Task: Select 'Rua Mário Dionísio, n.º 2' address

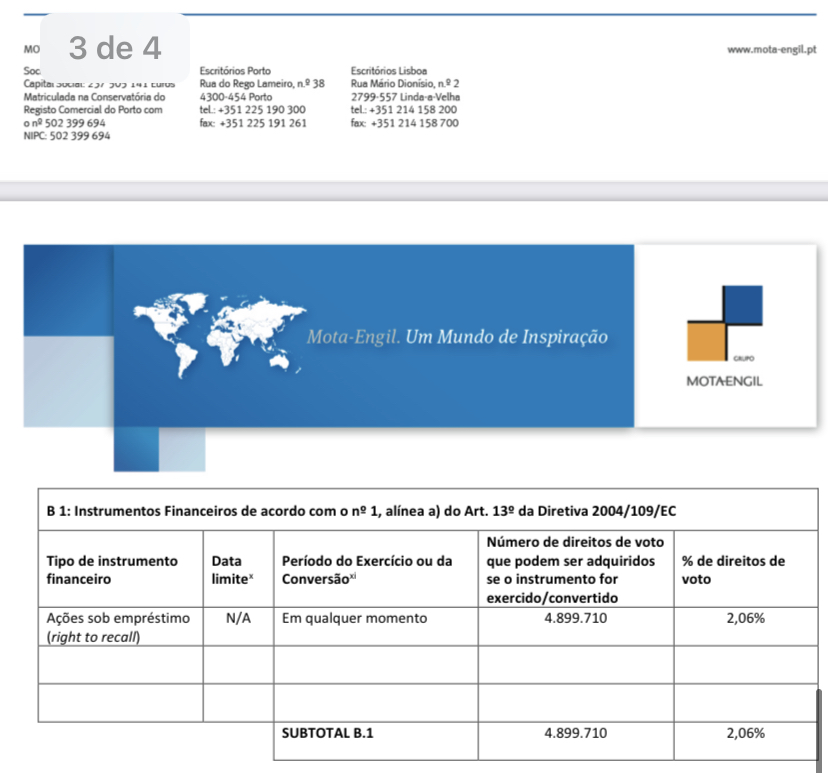Action: pyautogui.click(x=405, y=83)
